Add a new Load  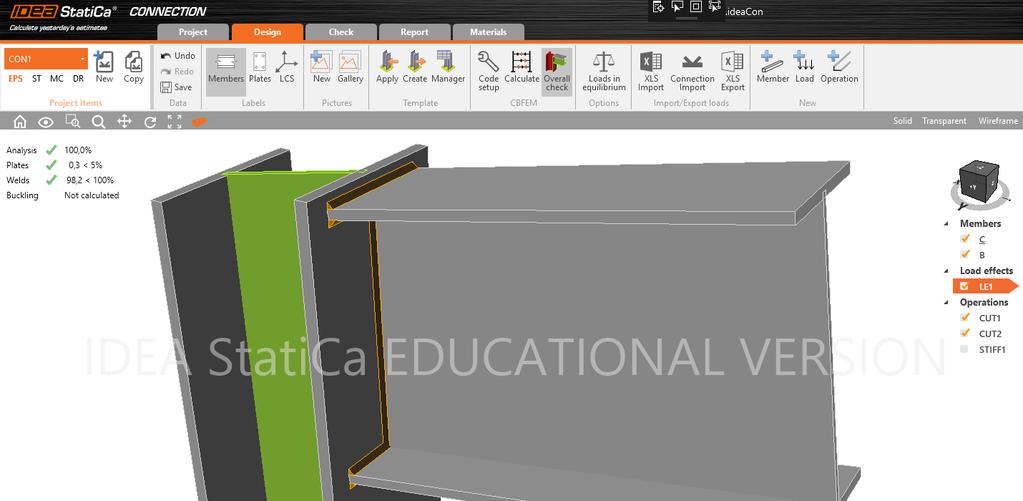804,68
